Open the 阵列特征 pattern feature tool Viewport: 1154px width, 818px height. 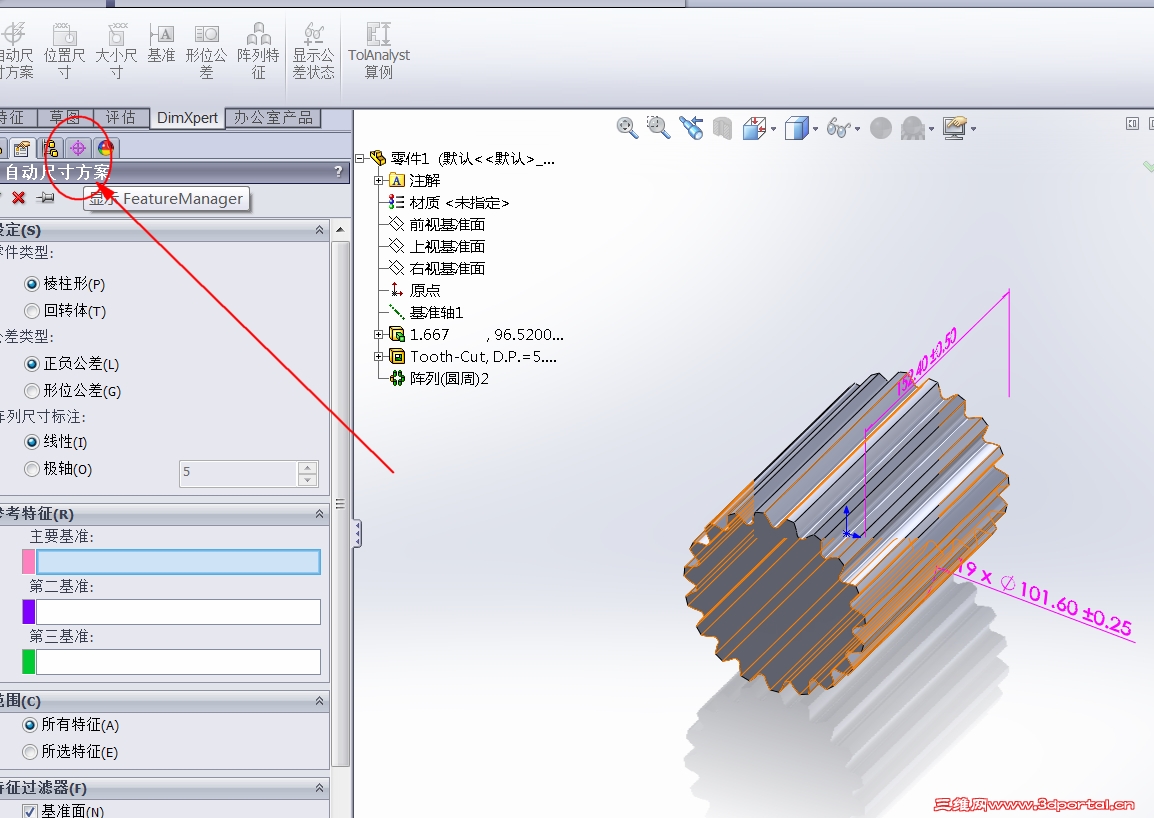click(x=258, y=50)
